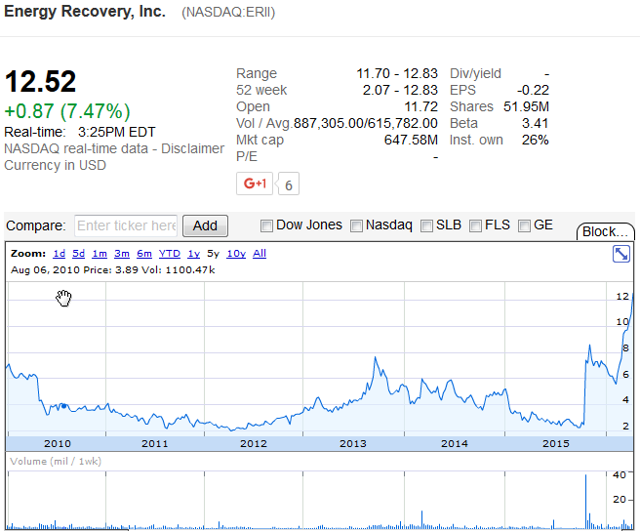Click the Aug 06, 2010 price readout

coord(113,270)
